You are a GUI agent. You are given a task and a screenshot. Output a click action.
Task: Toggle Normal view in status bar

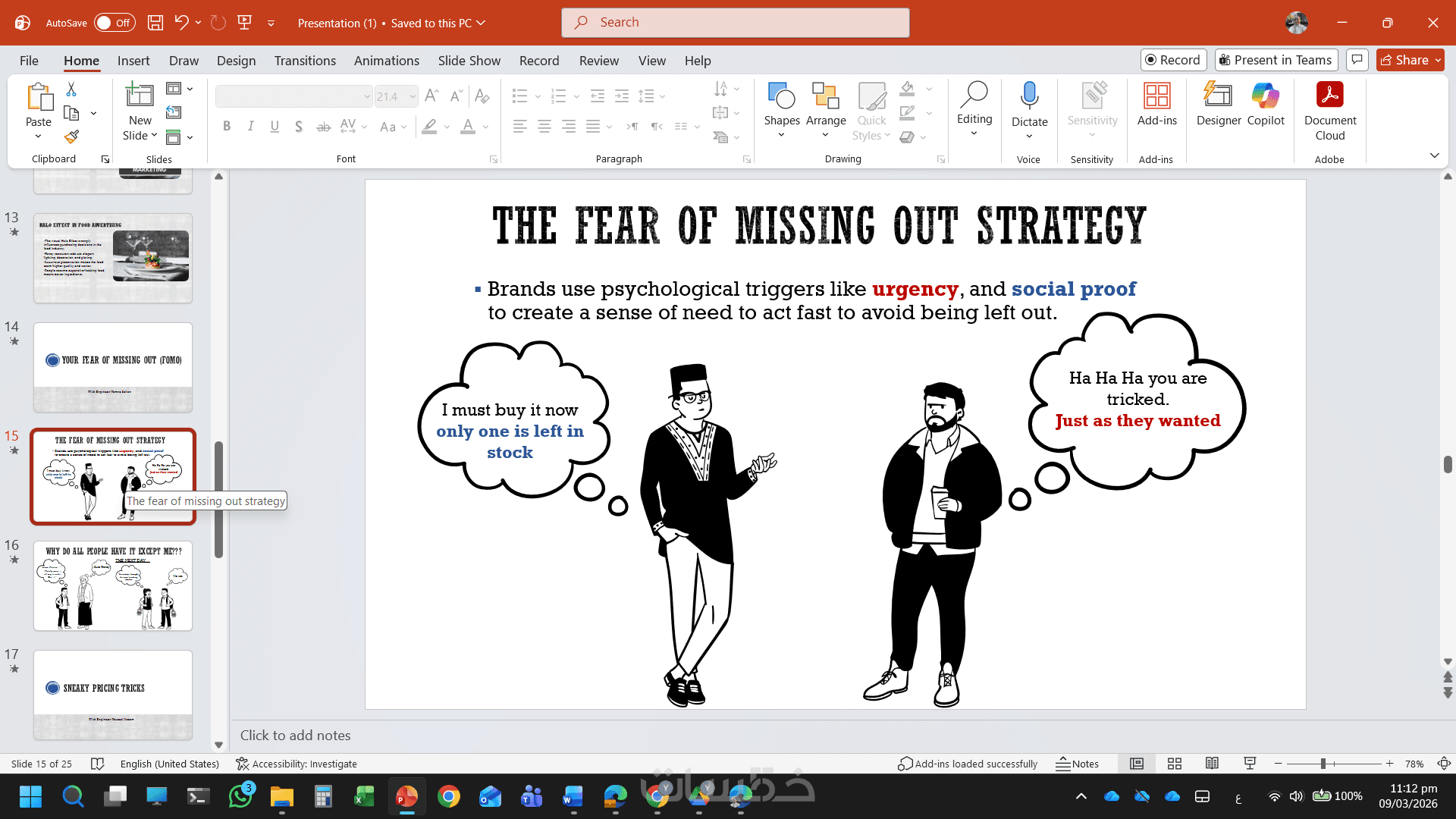click(1136, 764)
